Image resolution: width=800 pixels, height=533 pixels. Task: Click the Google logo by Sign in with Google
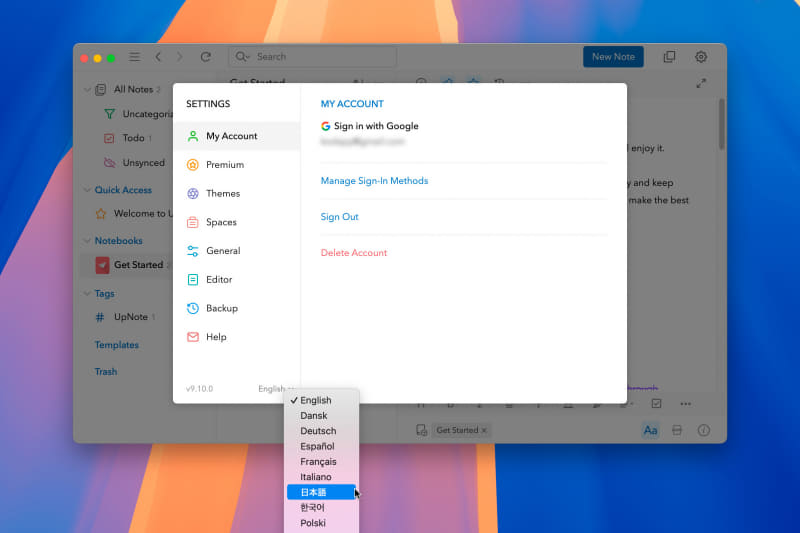[x=326, y=126]
